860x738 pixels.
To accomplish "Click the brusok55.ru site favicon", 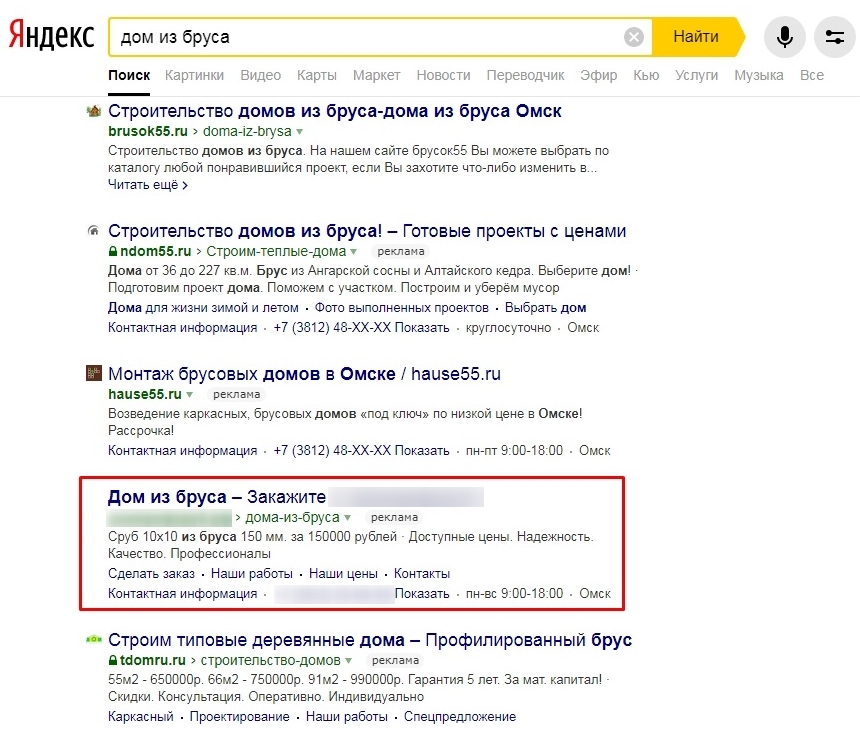I will click(x=94, y=111).
